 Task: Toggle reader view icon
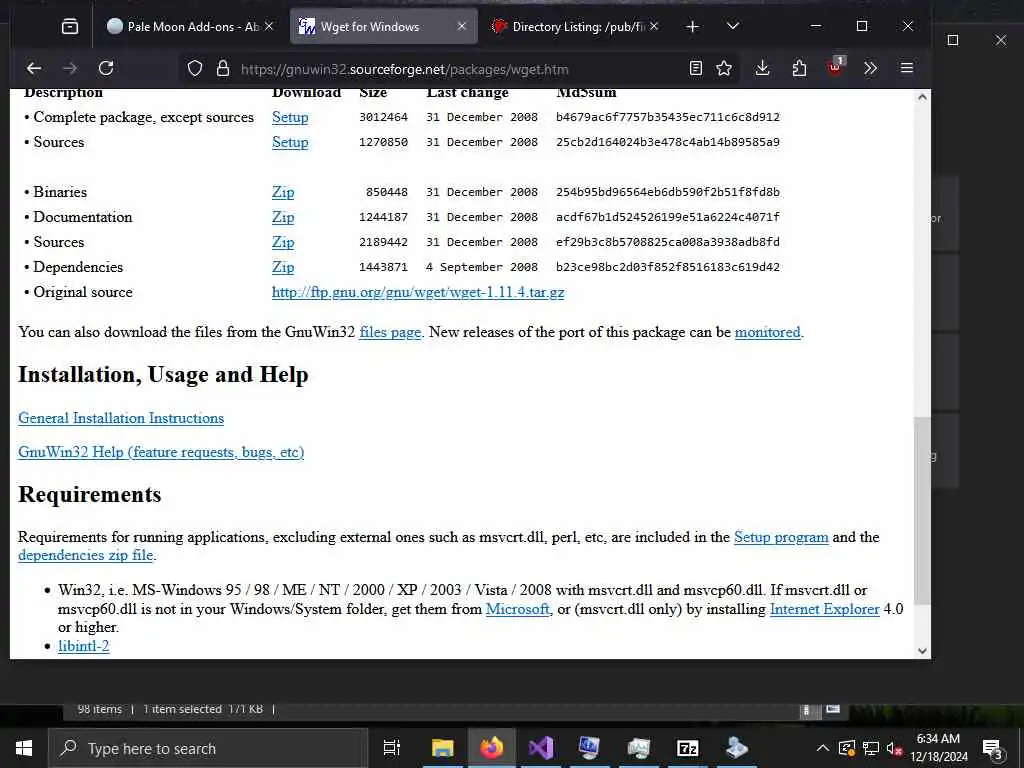click(x=696, y=68)
